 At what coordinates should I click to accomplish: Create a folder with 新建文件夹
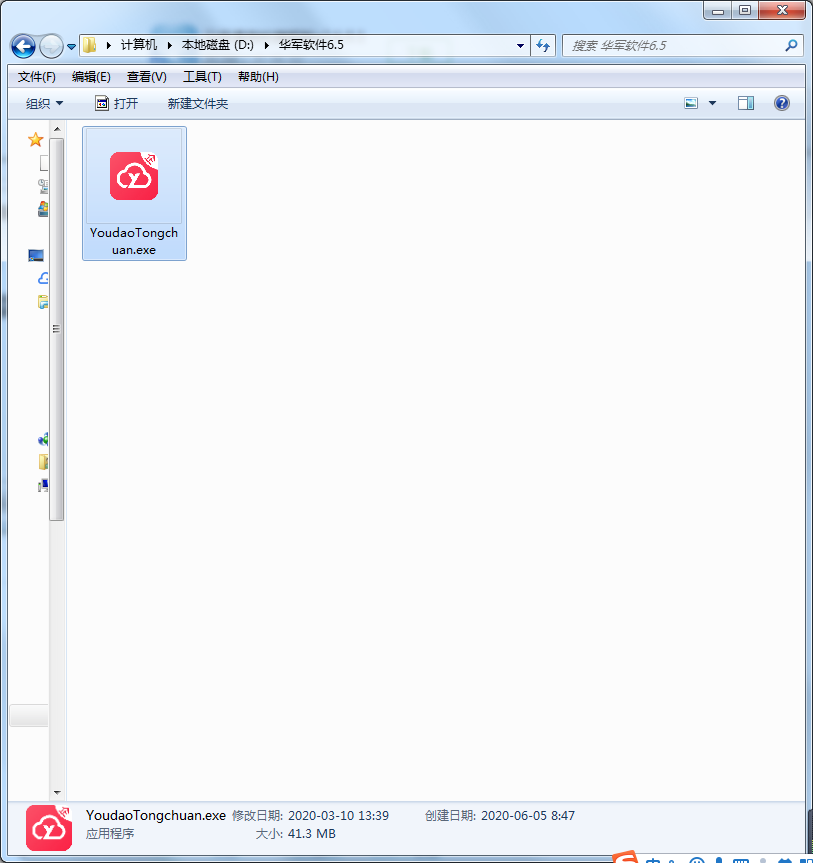tap(198, 103)
